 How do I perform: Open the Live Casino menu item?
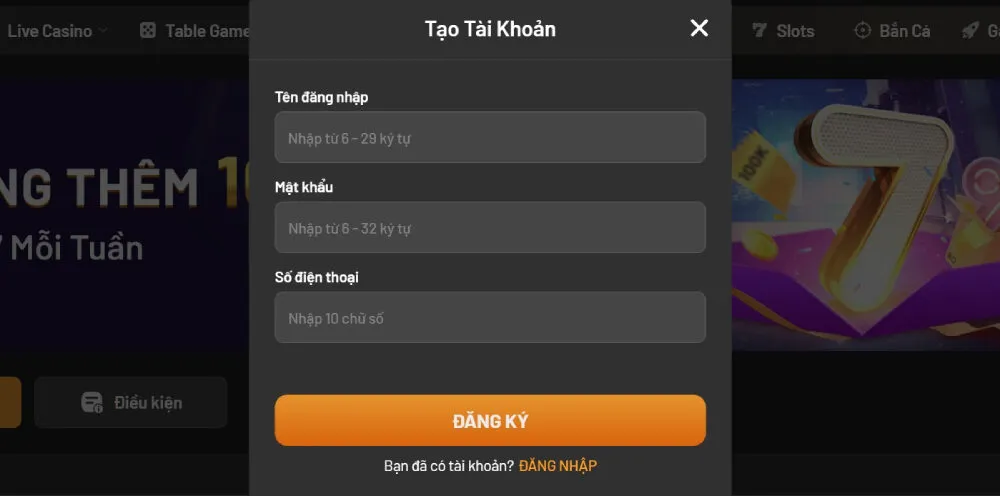pyautogui.click(x=50, y=31)
